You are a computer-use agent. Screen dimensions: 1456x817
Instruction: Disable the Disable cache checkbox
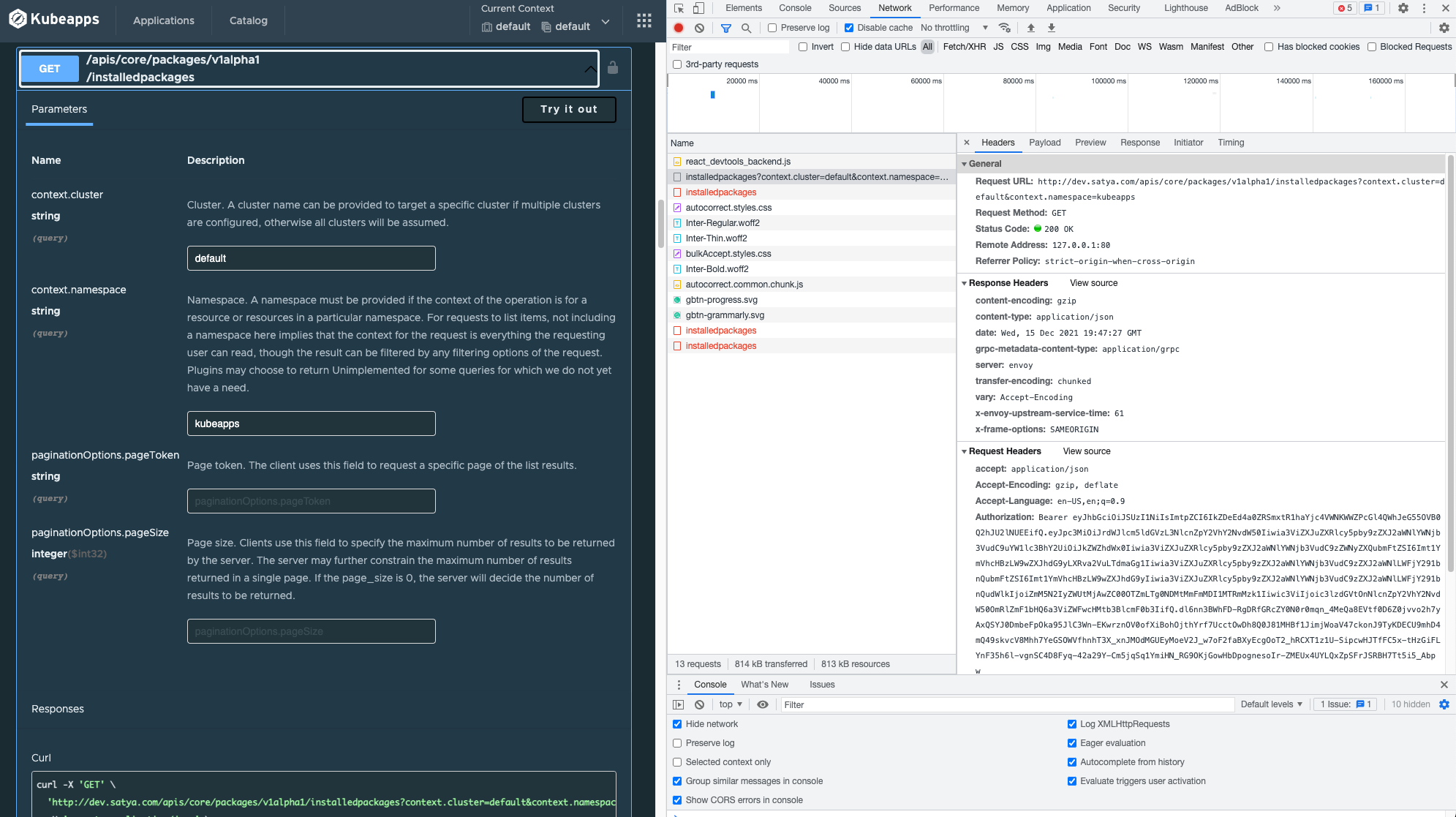[849, 27]
